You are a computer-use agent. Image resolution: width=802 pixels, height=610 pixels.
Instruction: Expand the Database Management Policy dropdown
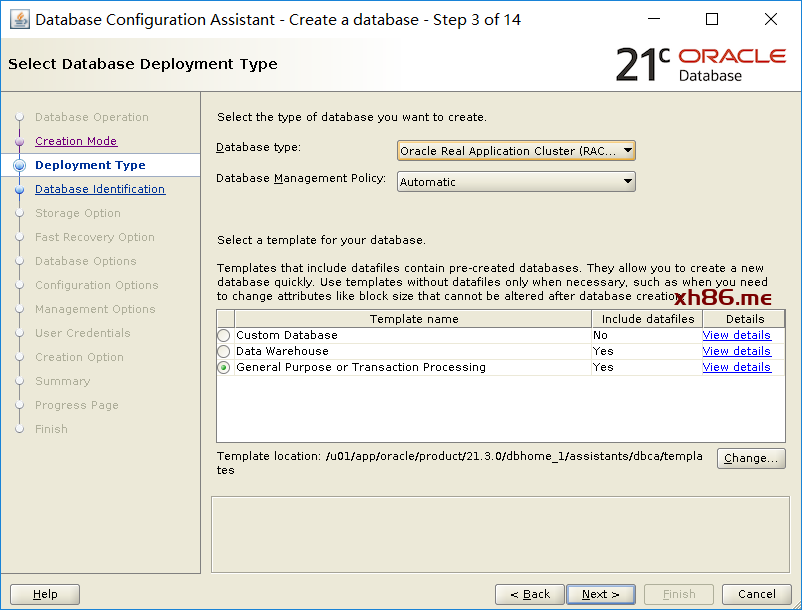(x=516, y=182)
